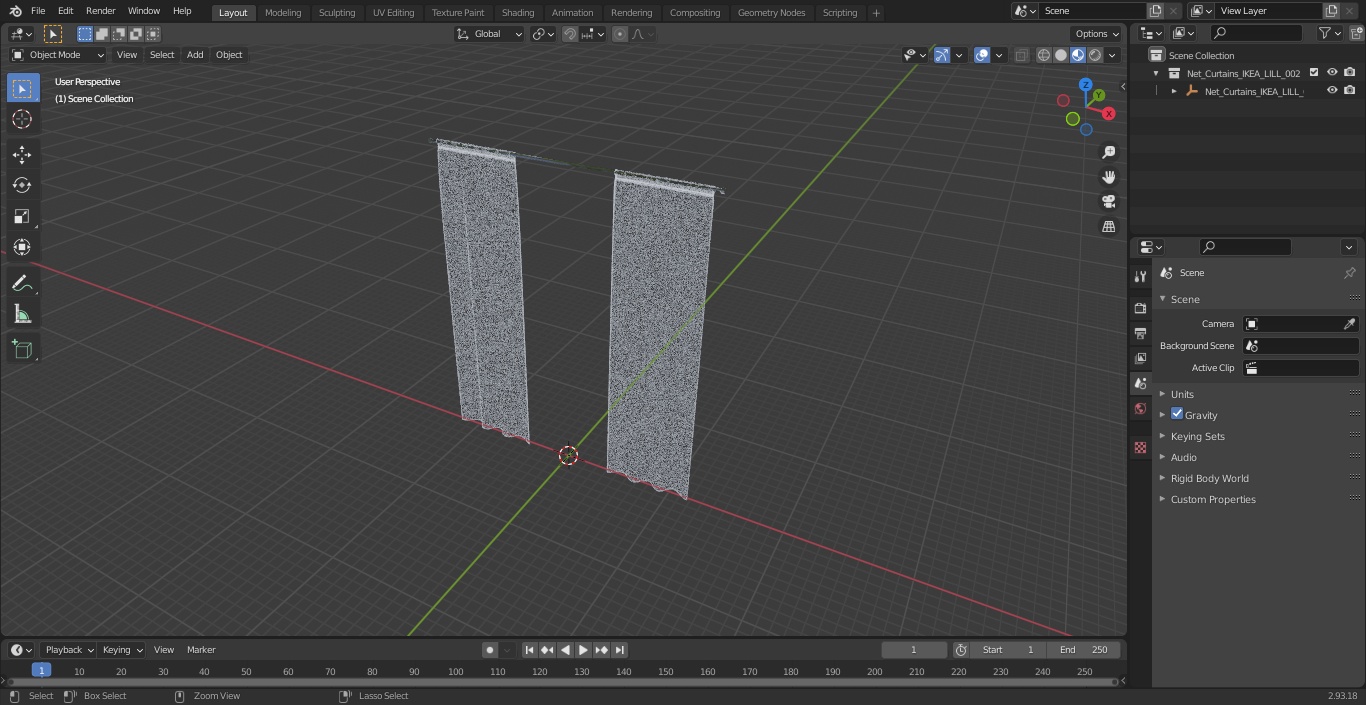Image resolution: width=1366 pixels, height=705 pixels.
Task: Add a new collection in outliner
Action: (1354, 33)
